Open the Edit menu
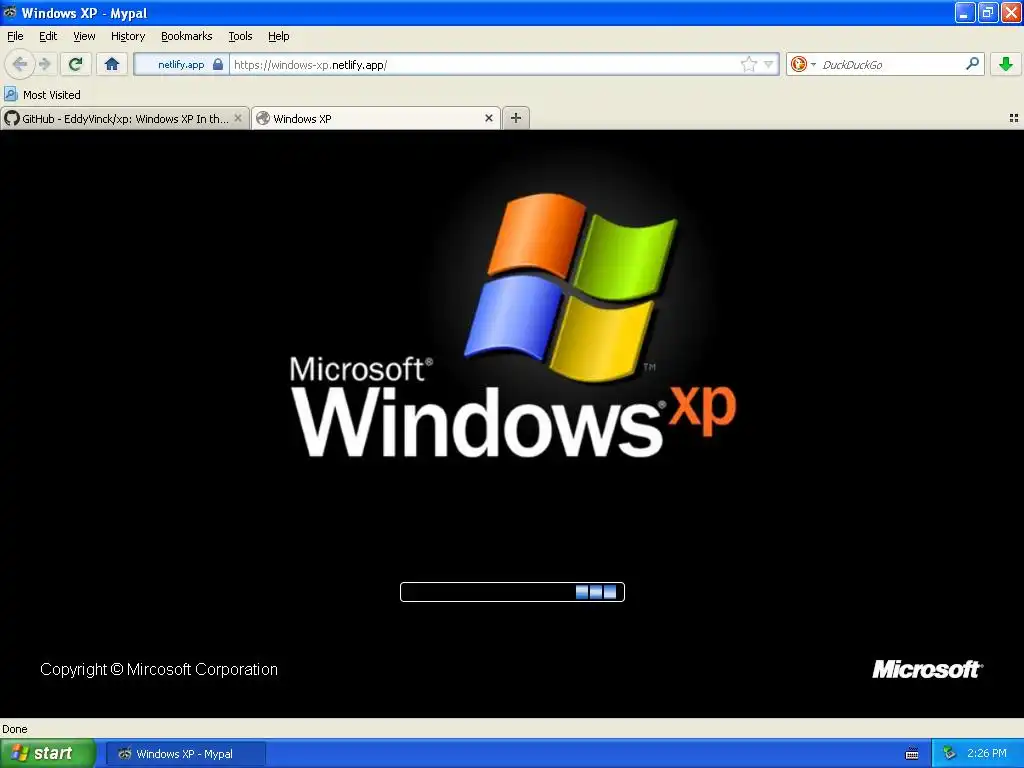1024x768 pixels. (48, 36)
